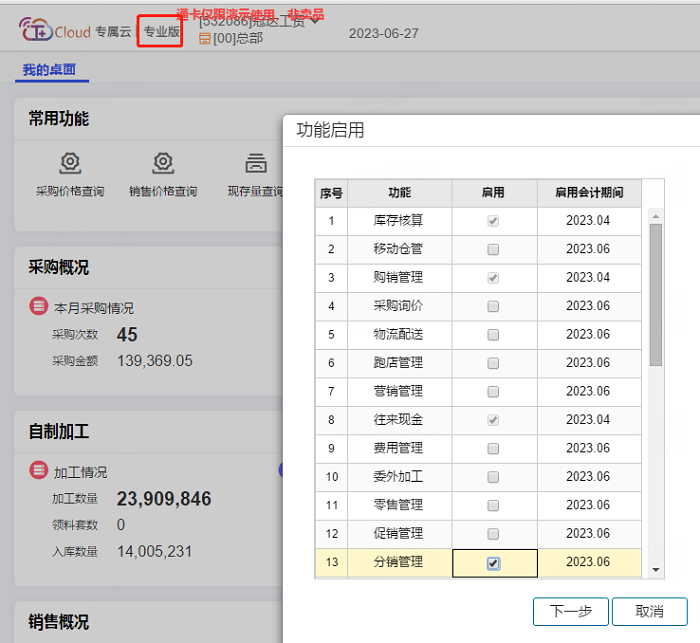Image resolution: width=700 pixels, height=643 pixels.
Task: Select the 营销管理 function cell
Action: click(x=400, y=392)
